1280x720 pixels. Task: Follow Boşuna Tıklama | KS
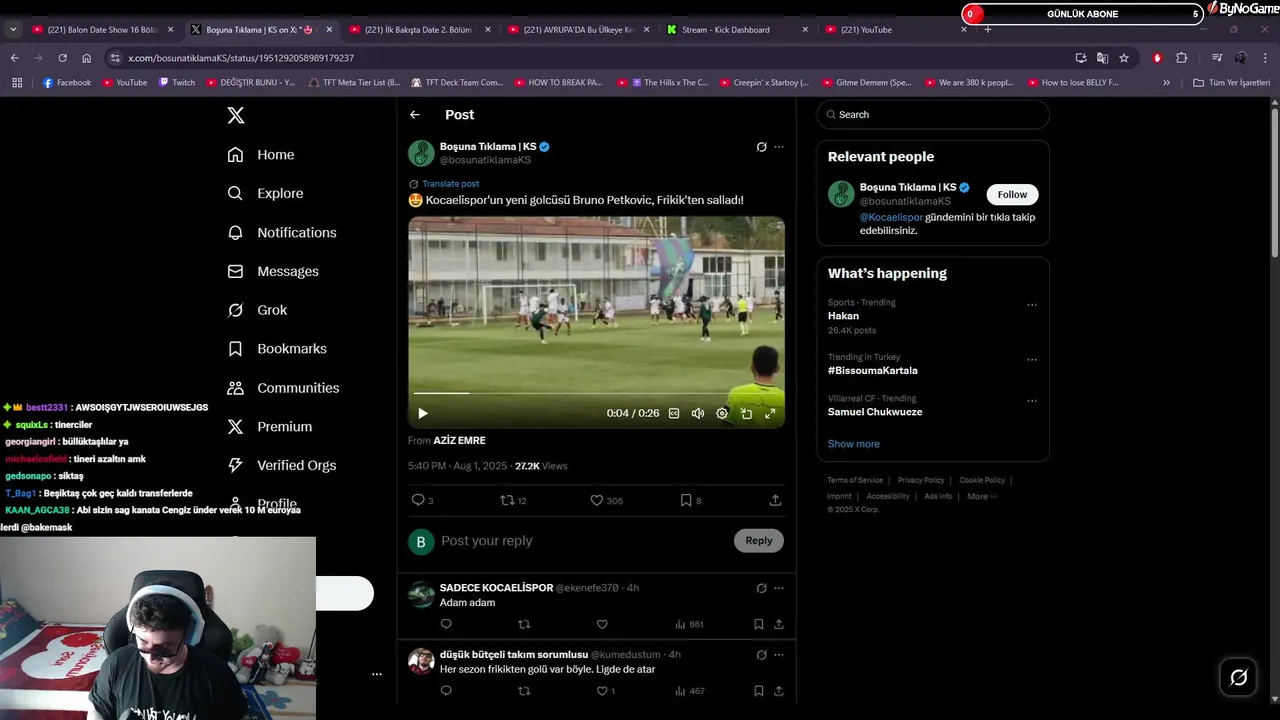tap(1012, 195)
